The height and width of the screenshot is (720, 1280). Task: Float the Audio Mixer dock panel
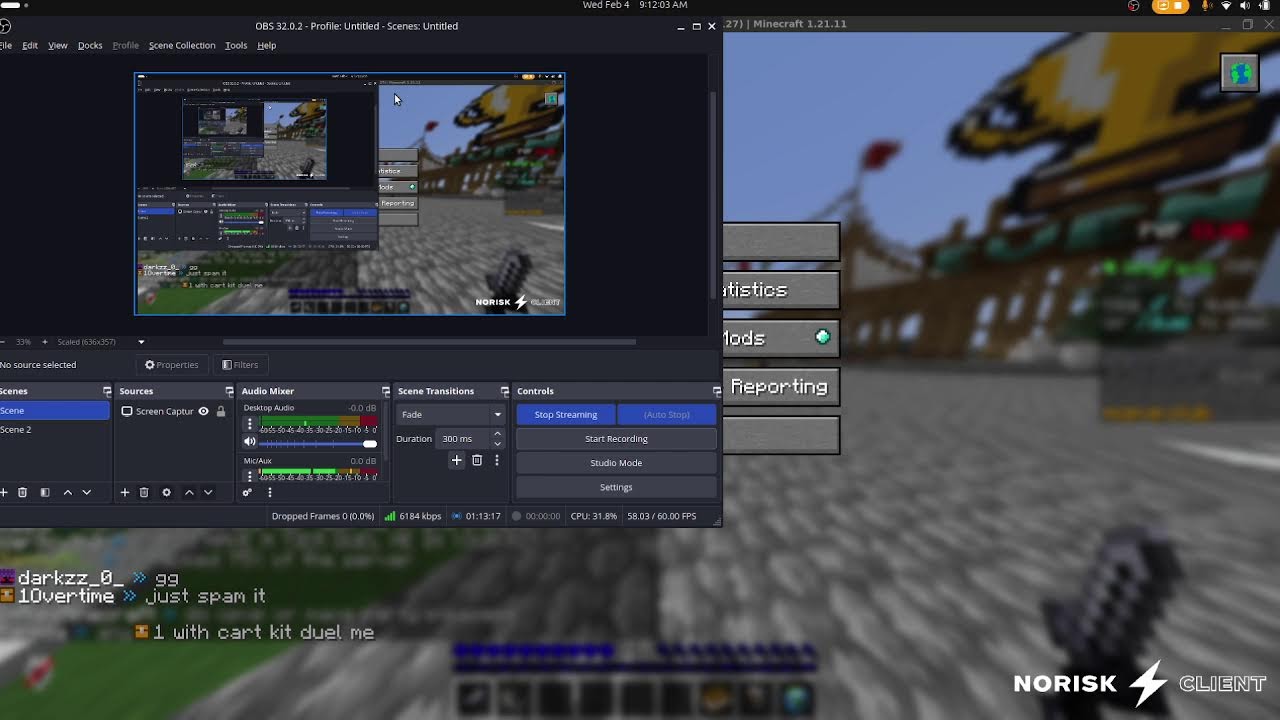(x=385, y=391)
